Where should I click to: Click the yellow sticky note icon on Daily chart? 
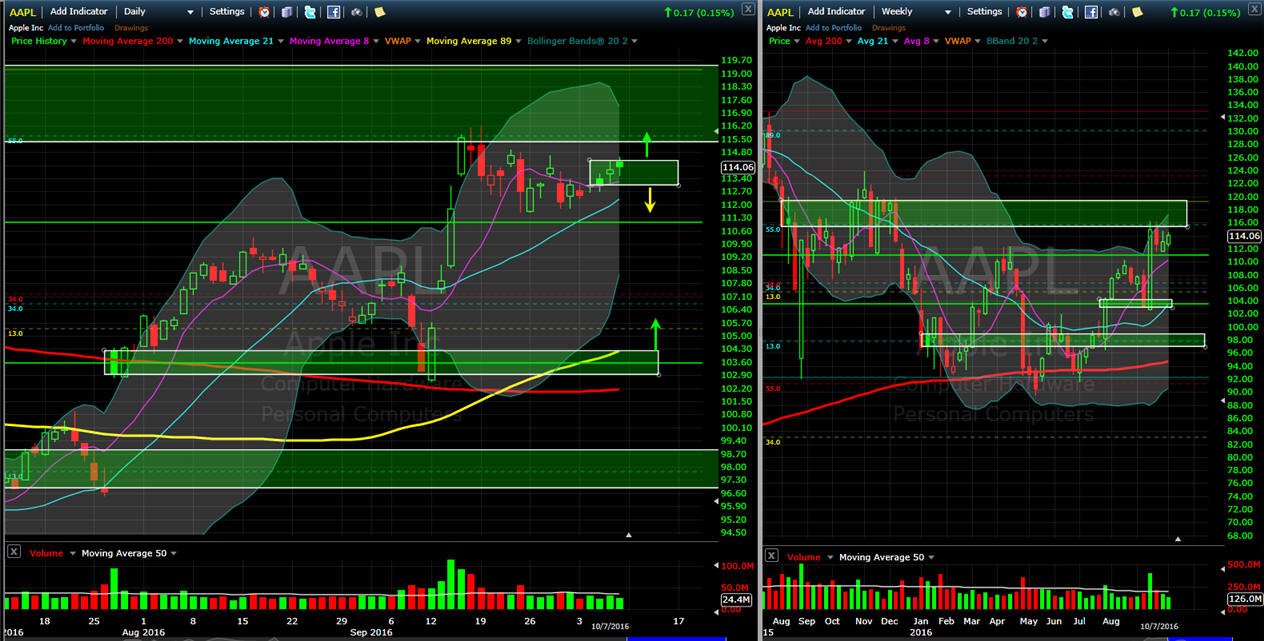coord(379,12)
